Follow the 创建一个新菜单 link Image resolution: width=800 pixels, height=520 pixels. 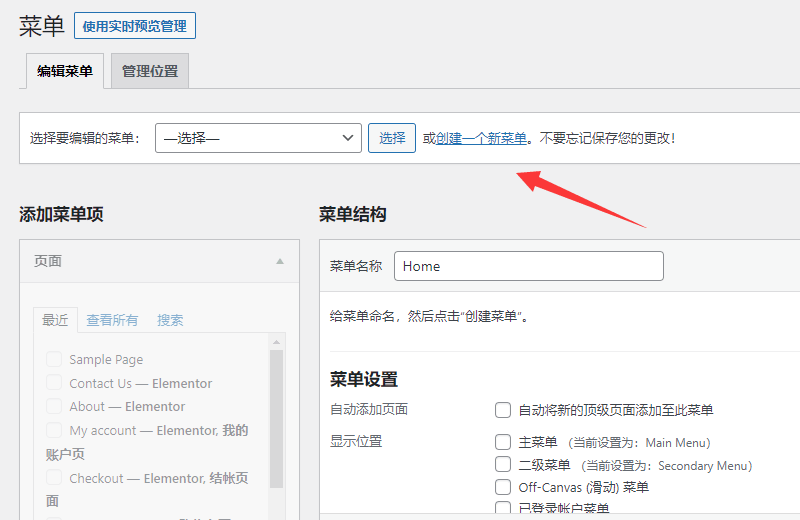[481, 138]
